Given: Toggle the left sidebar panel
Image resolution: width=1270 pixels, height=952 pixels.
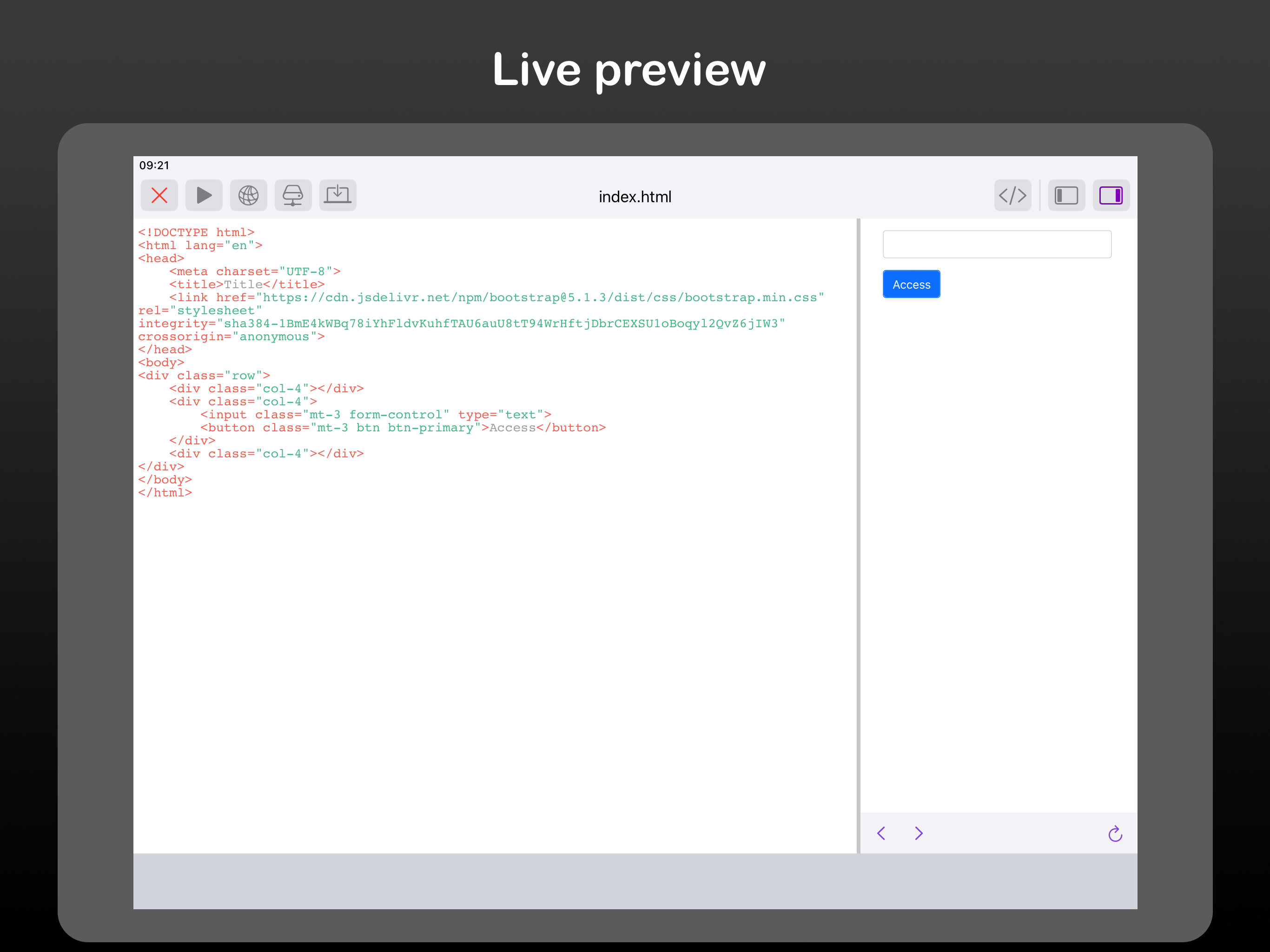Looking at the screenshot, I should pyautogui.click(x=1066, y=196).
